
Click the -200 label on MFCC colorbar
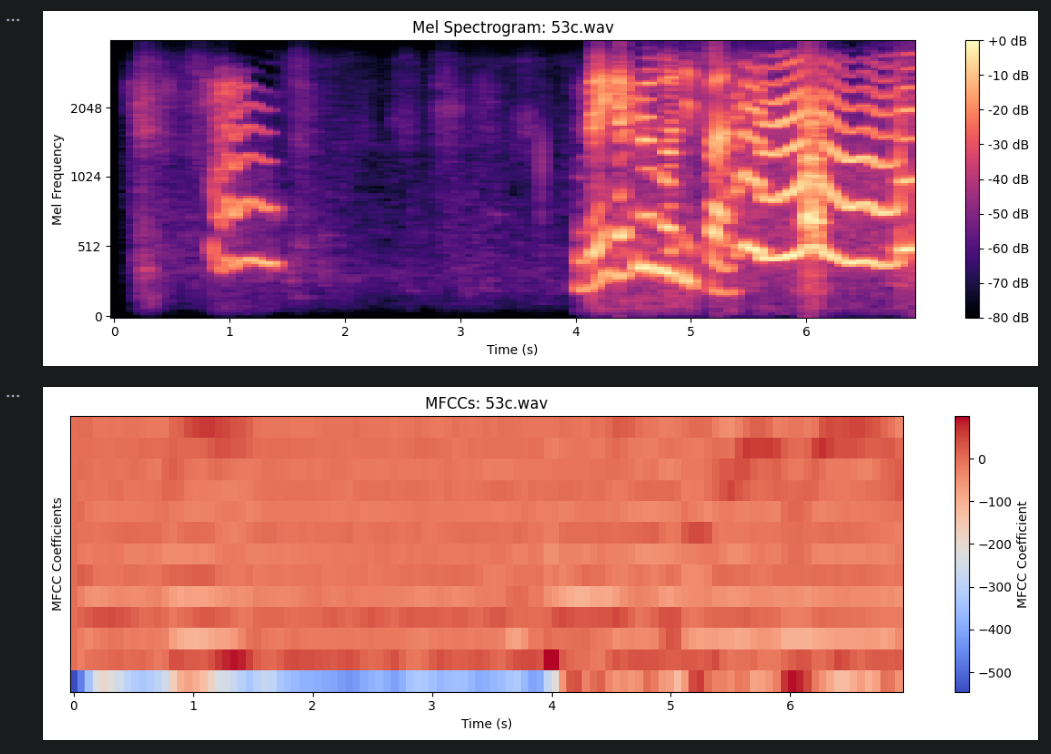(995, 545)
